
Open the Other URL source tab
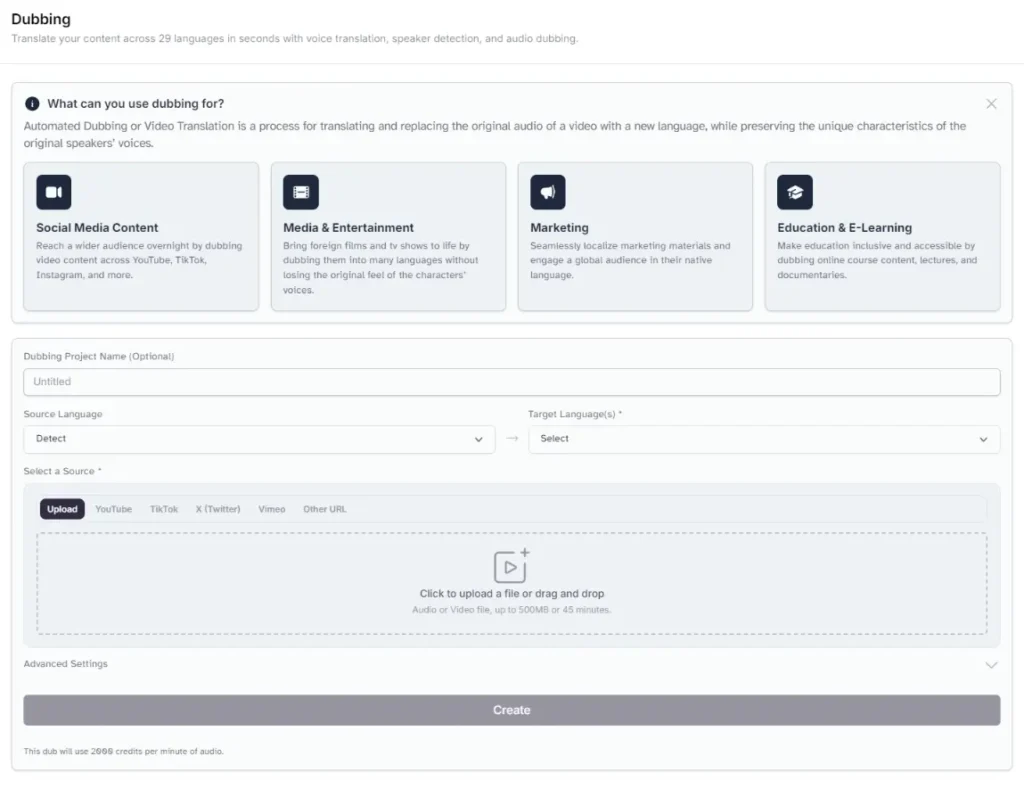click(325, 509)
